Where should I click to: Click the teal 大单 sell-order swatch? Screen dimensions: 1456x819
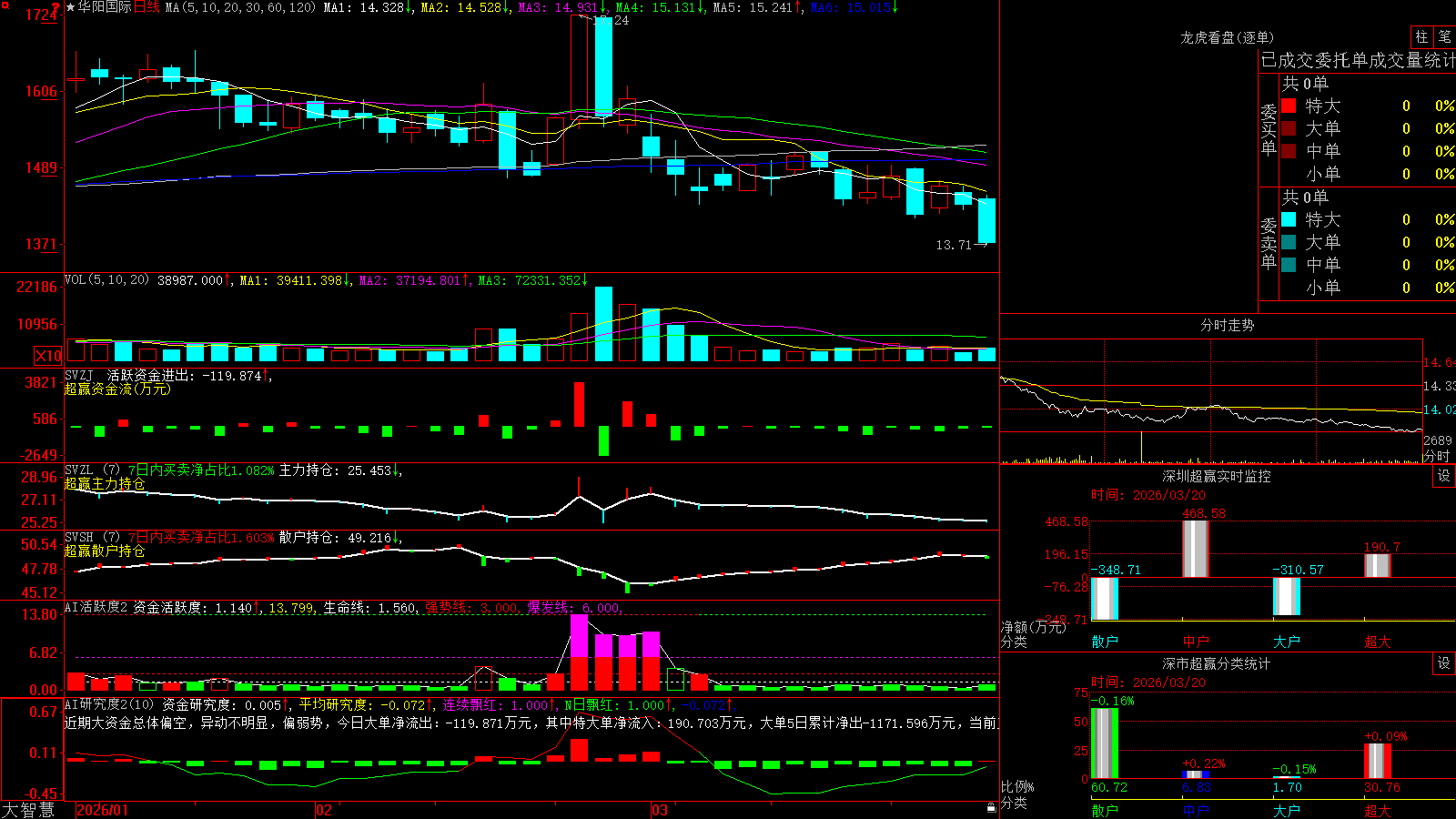[x=1289, y=242]
